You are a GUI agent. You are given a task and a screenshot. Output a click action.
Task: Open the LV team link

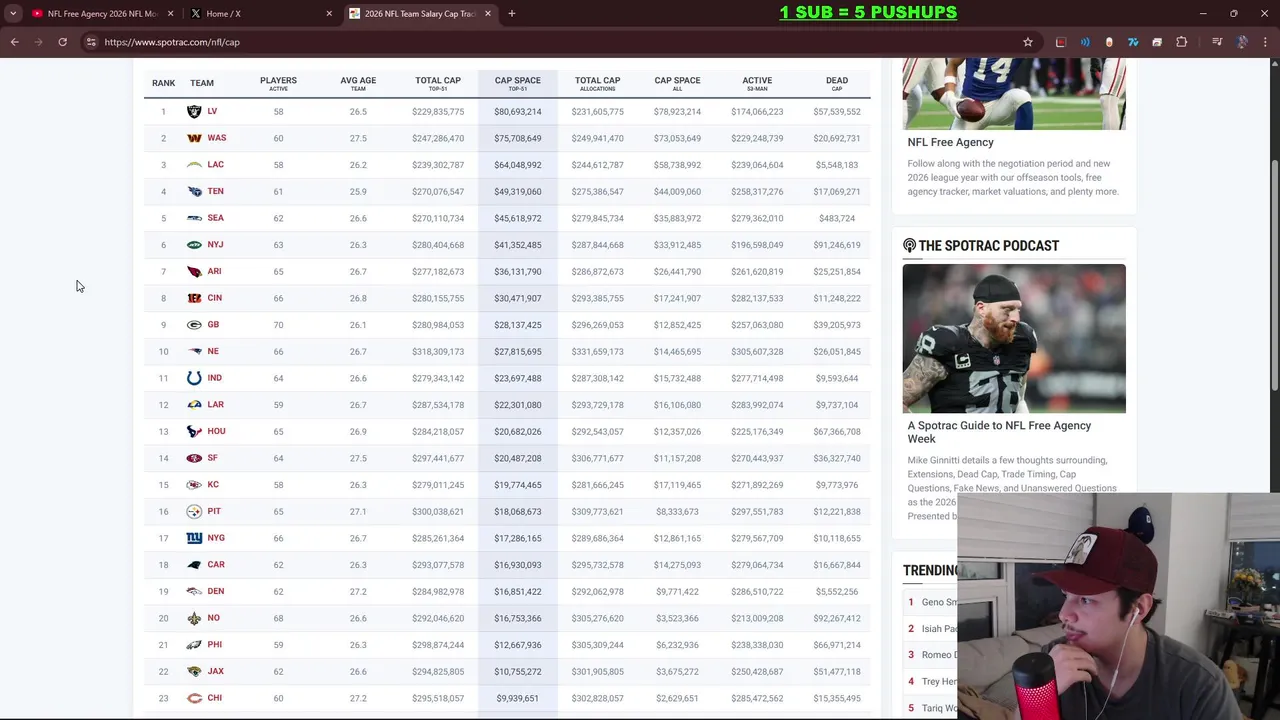click(212, 111)
